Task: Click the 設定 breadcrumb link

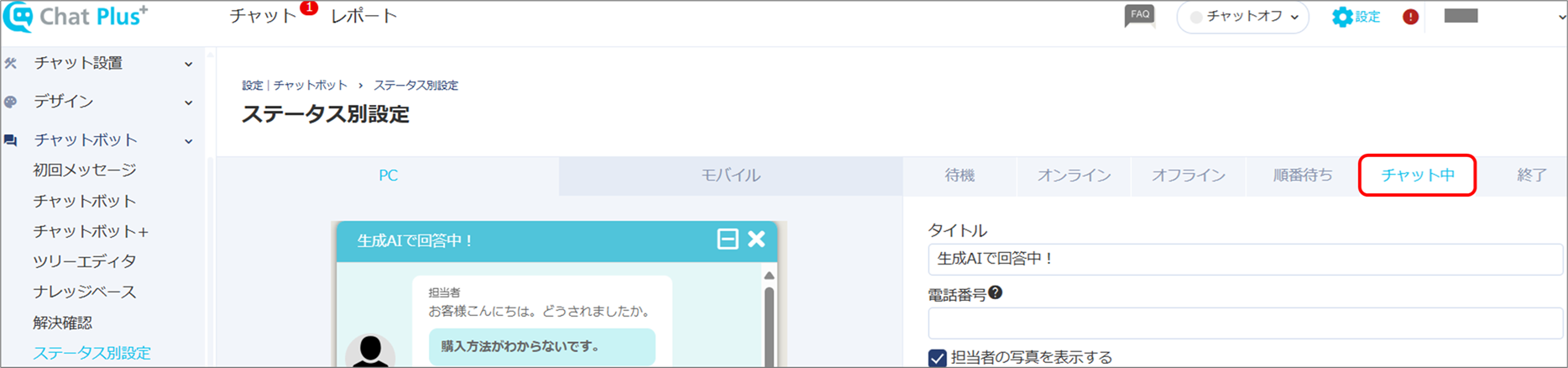Action: (x=253, y=86)
